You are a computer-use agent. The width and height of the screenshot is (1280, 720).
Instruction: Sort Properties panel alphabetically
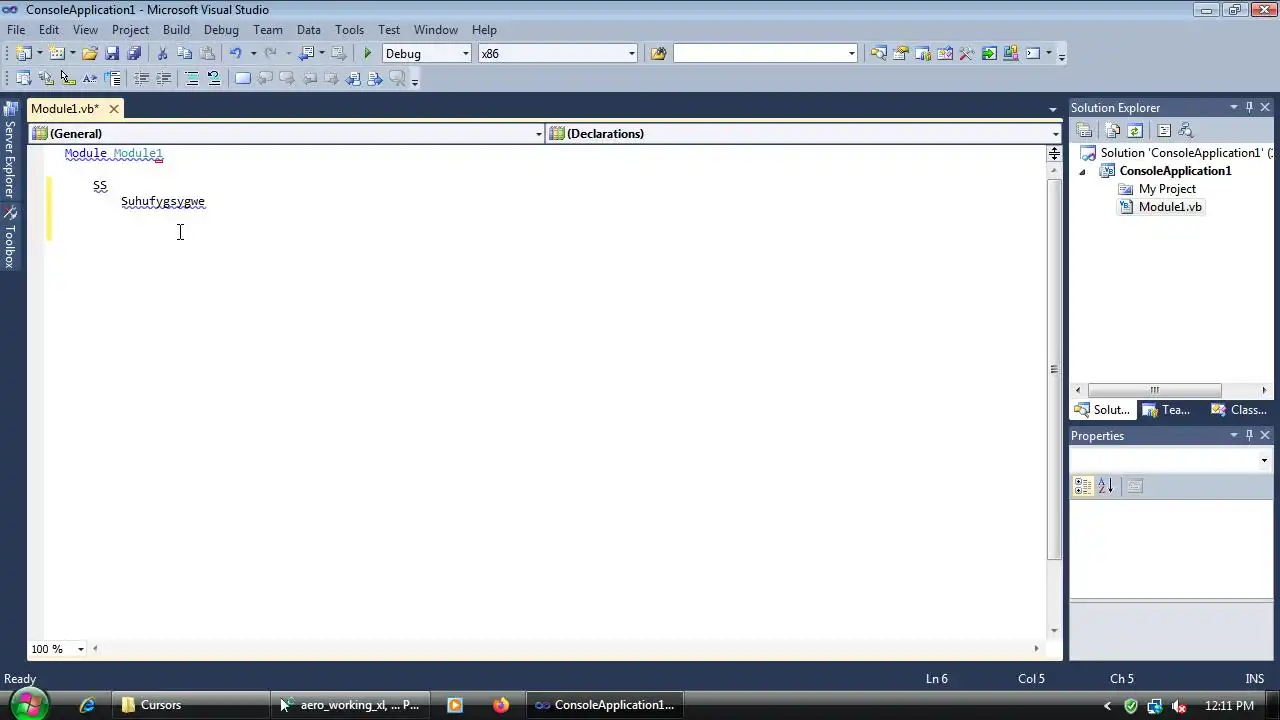tap(1105, 486)
